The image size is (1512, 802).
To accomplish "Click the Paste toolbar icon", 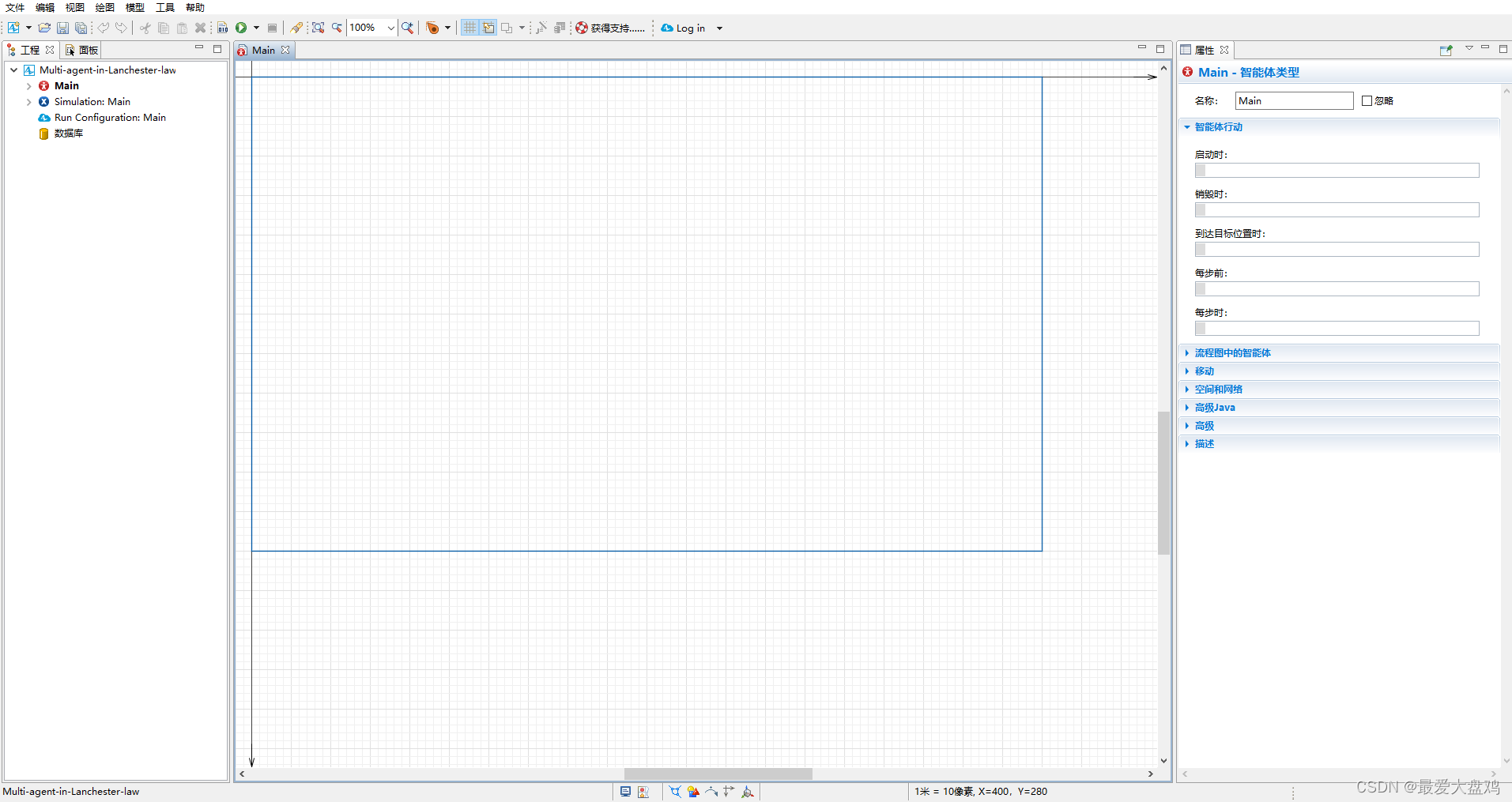I will (182, 28).
